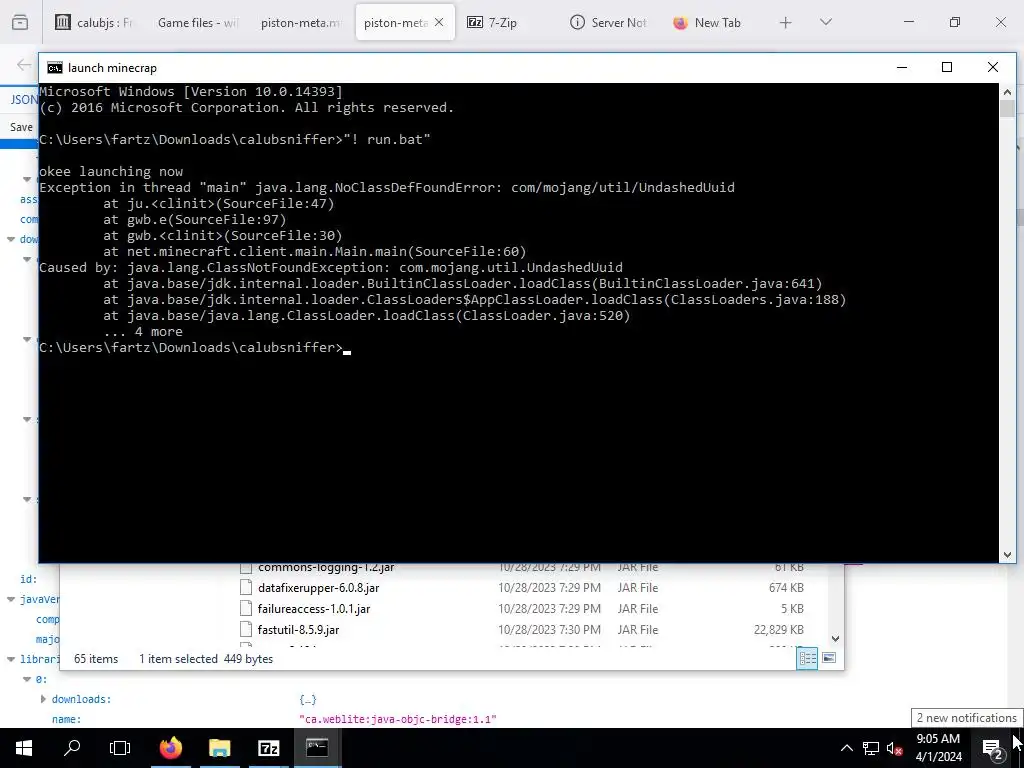The height and width of the screenshot is (768, 1024).
Task: Click the ca.weblite:java-objc-bridge:1.1 value
Action: tap(398, 720)
